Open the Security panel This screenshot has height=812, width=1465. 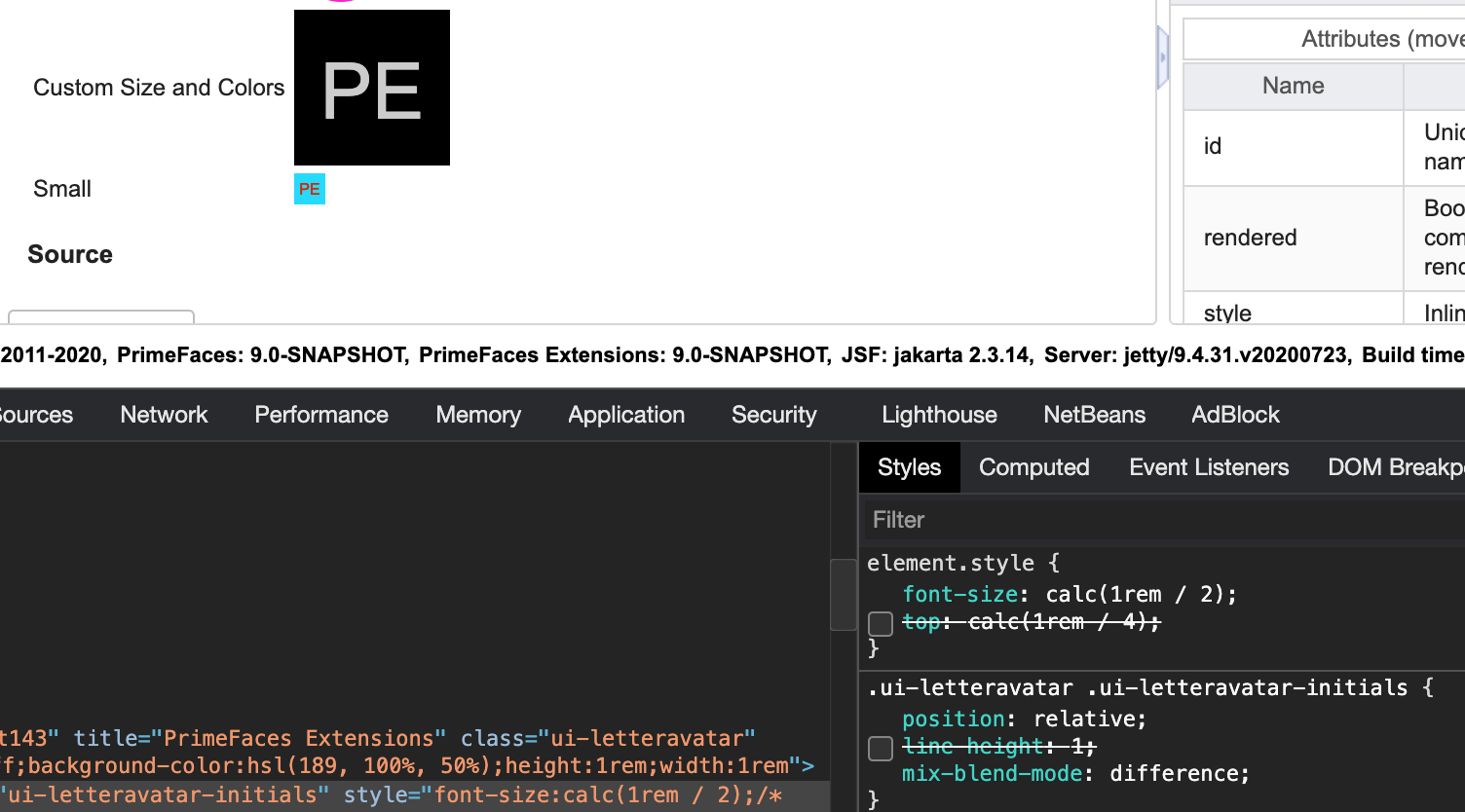773,414
